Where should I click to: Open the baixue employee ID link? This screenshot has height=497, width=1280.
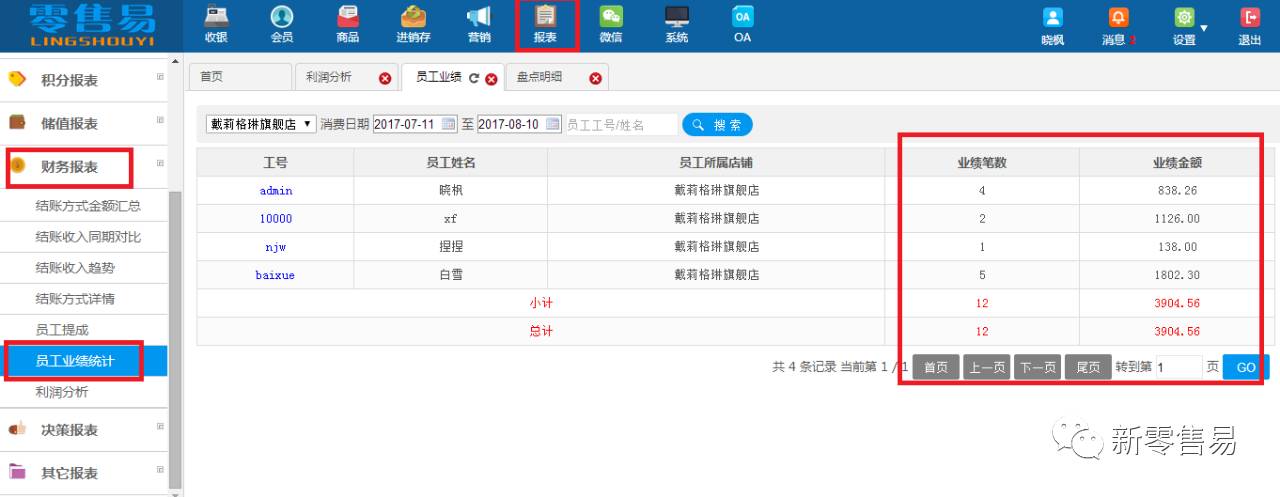[276, 275]
